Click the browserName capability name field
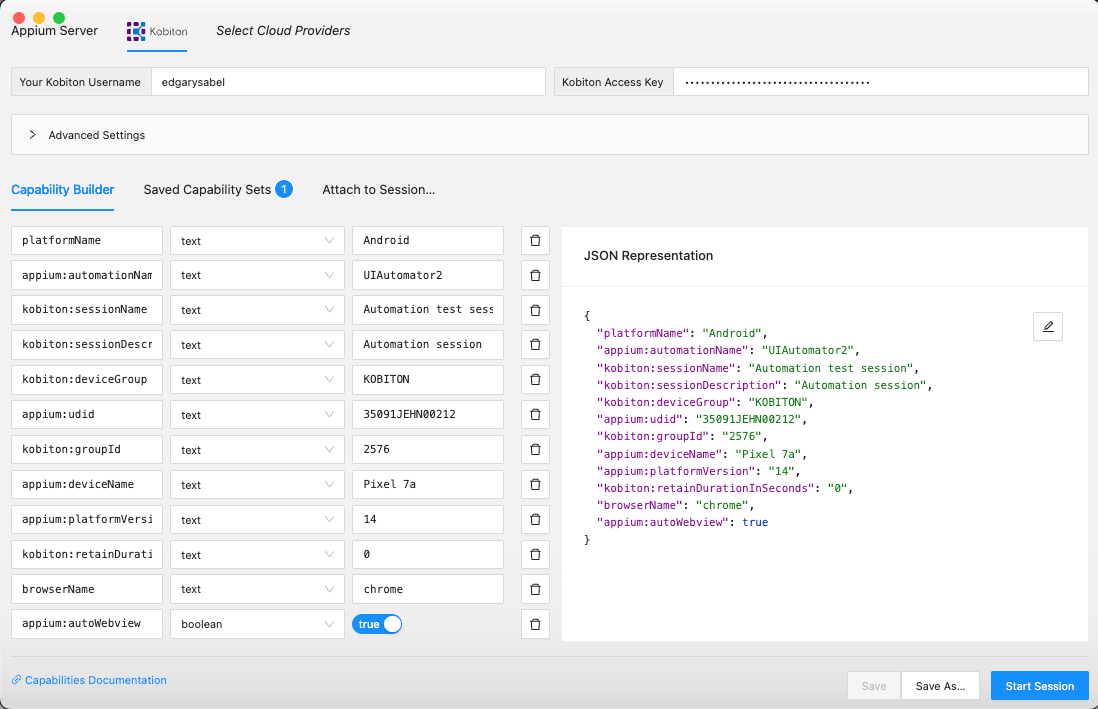The image size is (1098, 709). [x=87, y=589]
